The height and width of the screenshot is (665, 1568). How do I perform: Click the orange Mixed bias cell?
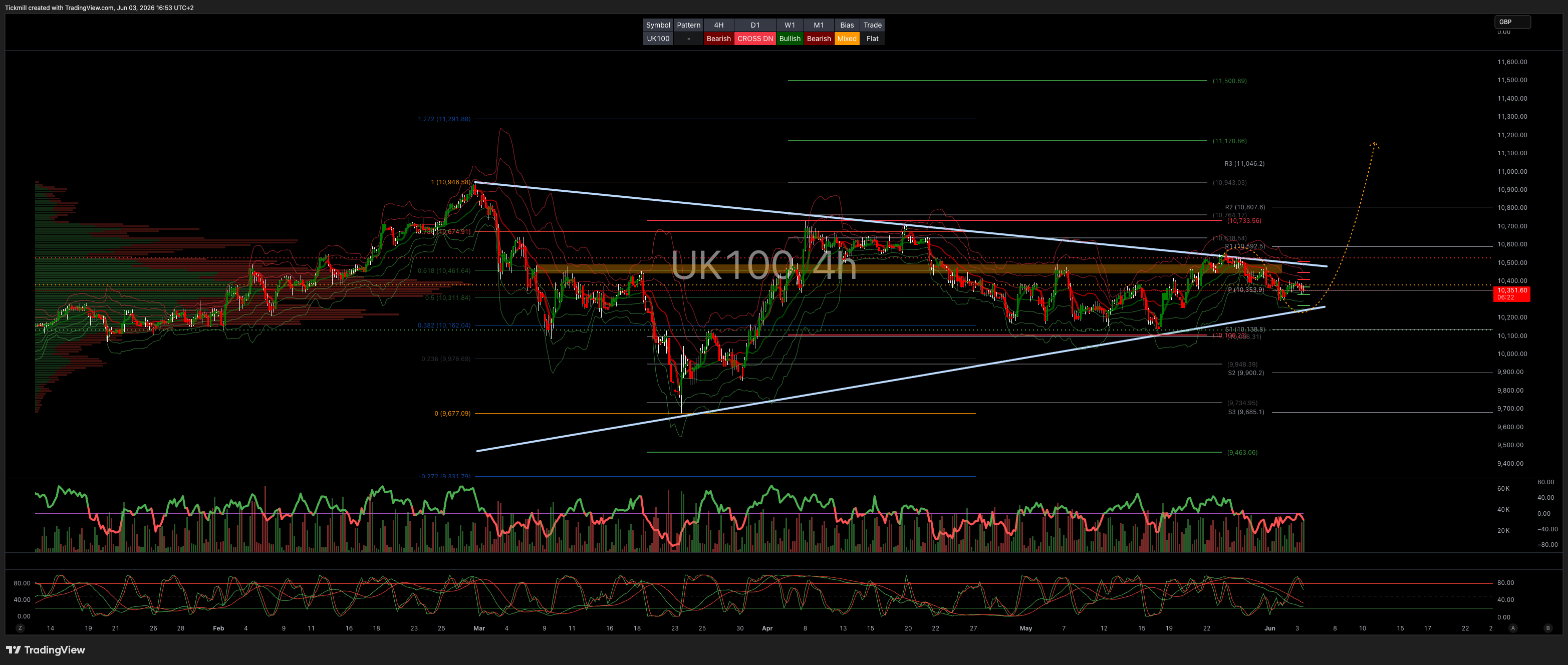click(x=847, y=39)
